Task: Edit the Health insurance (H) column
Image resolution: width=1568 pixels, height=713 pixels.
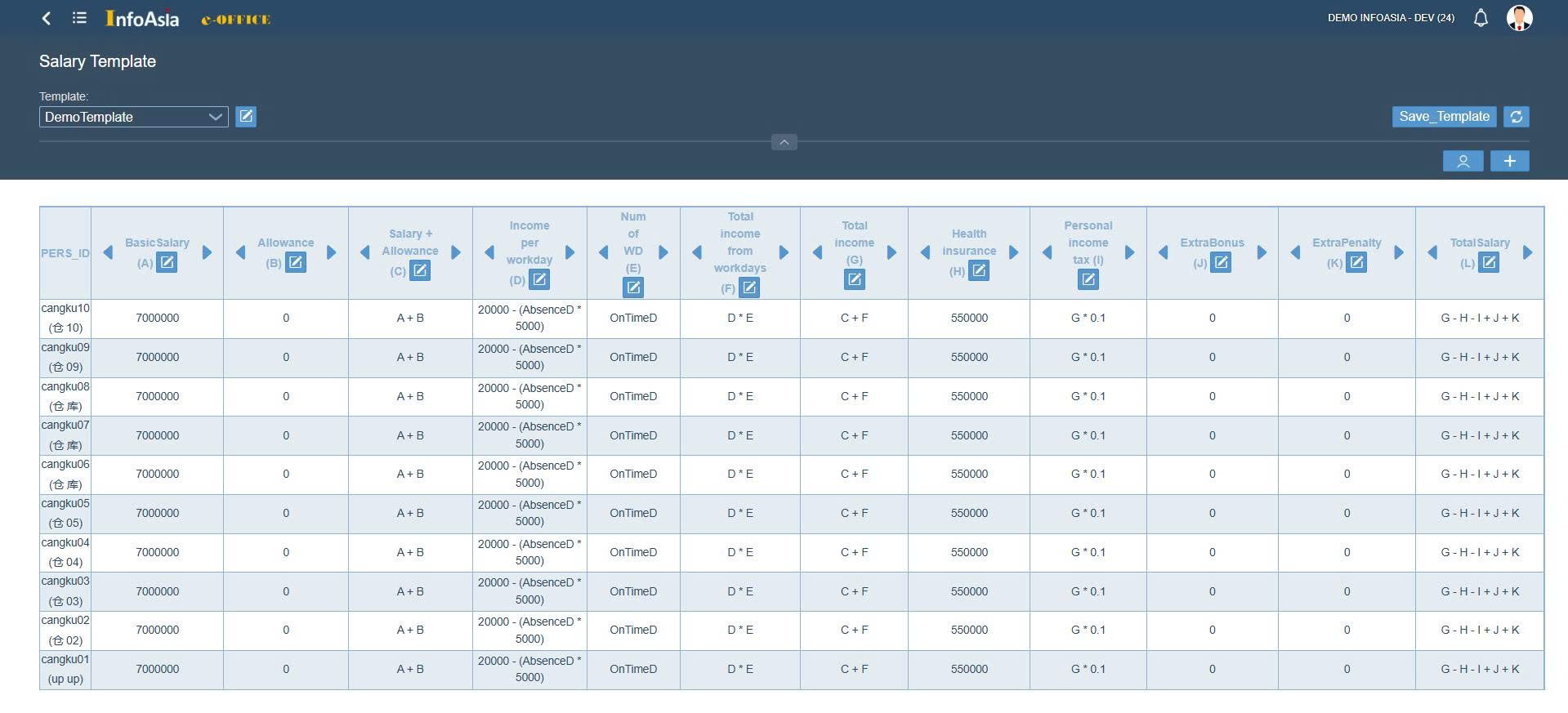Action: click(979, 271)
